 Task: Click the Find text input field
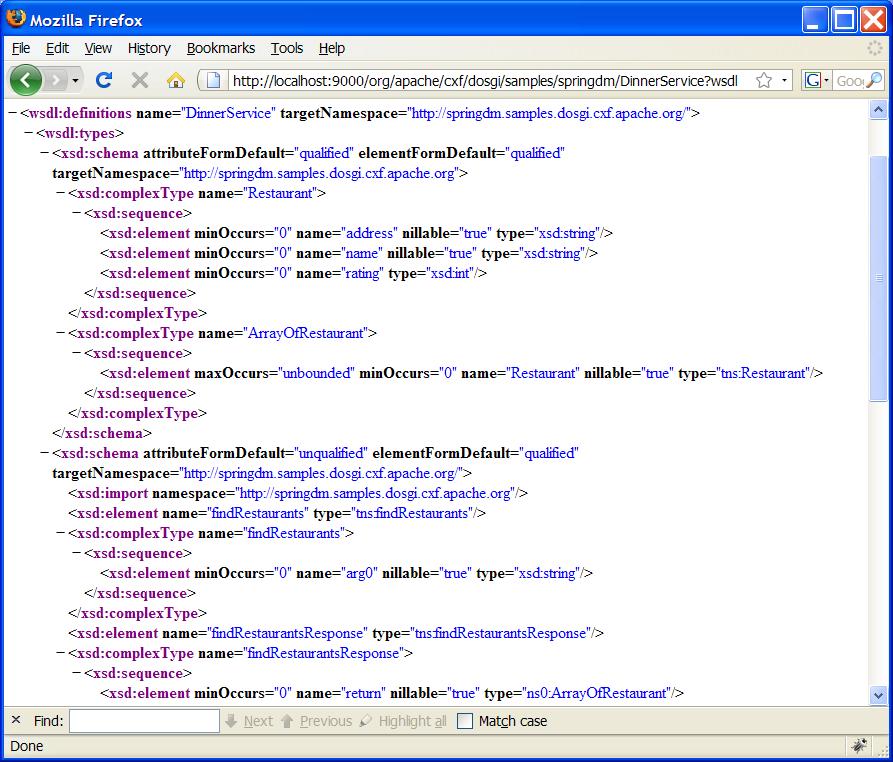tap(144, 721)
